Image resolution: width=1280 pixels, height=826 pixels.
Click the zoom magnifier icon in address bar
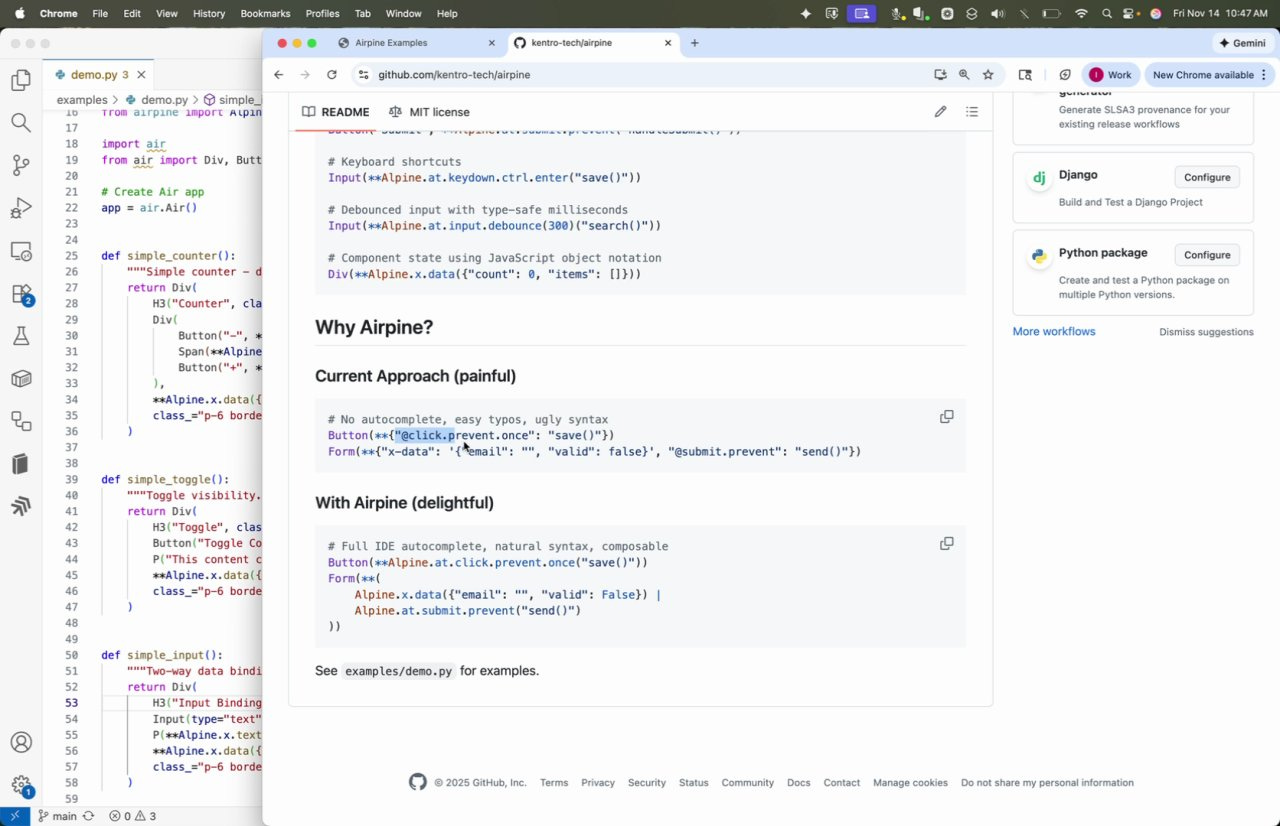964,75
